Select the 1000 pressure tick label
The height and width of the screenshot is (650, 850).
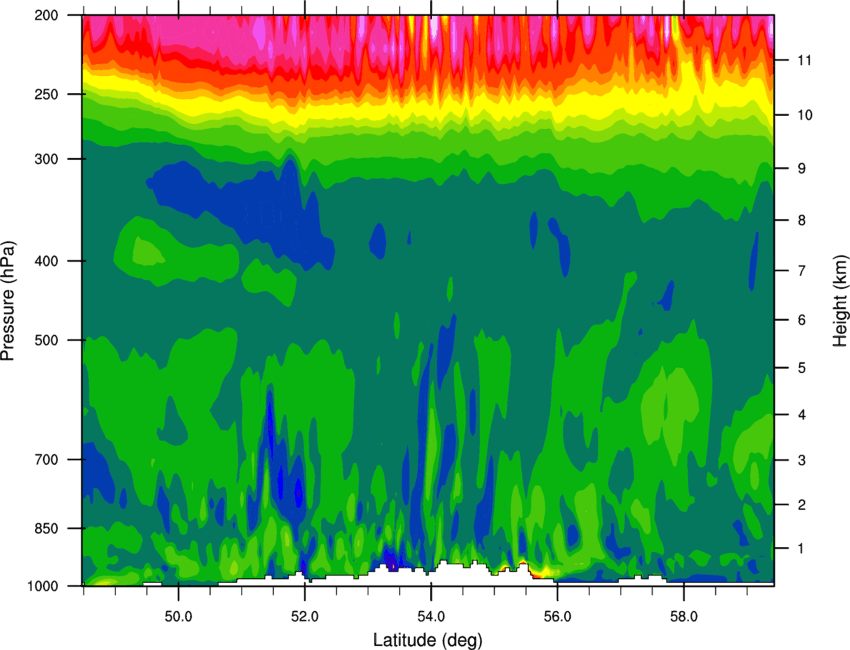(43, 586)
